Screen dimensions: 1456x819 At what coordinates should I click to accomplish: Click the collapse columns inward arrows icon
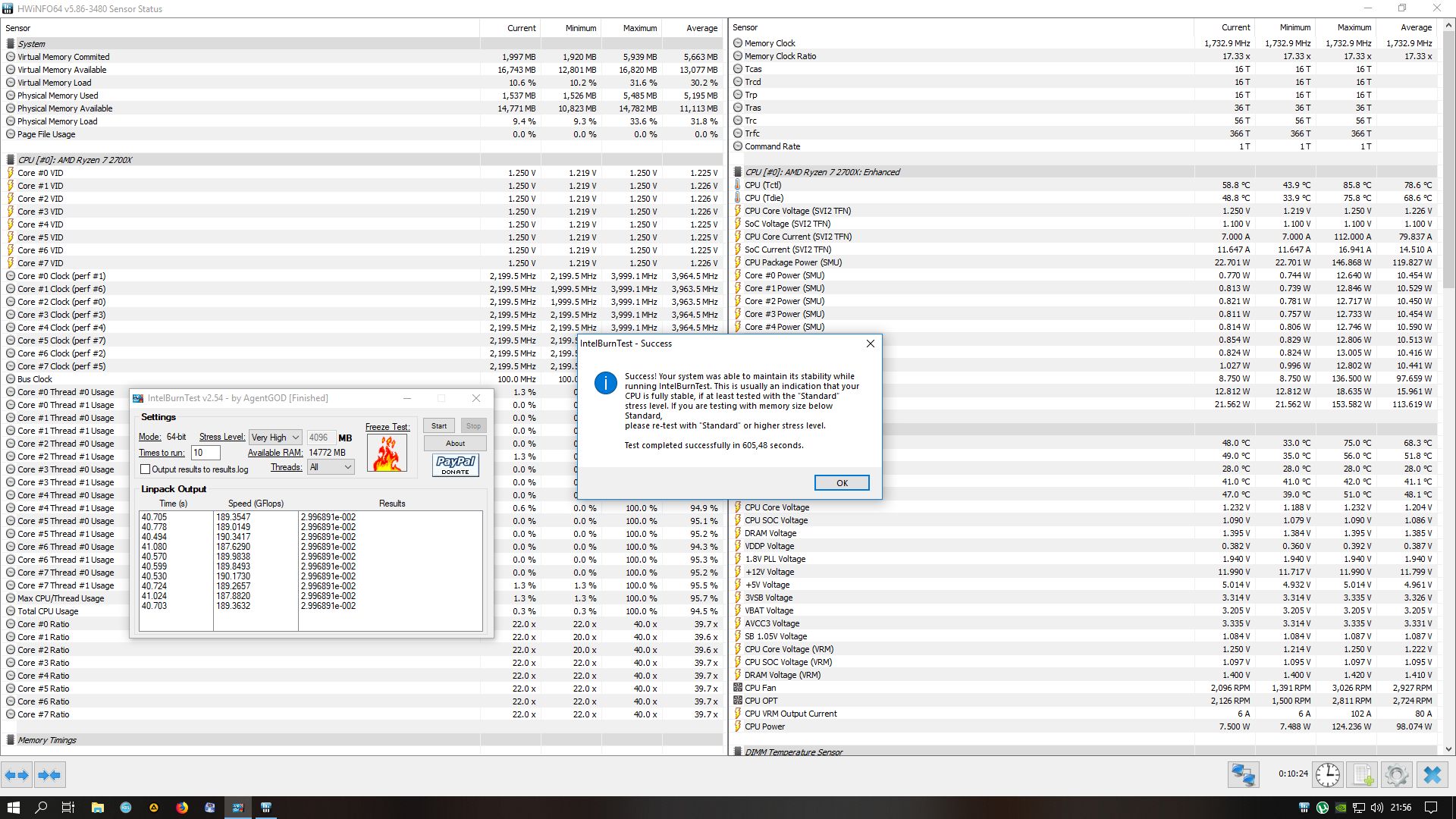click(49, 775)
